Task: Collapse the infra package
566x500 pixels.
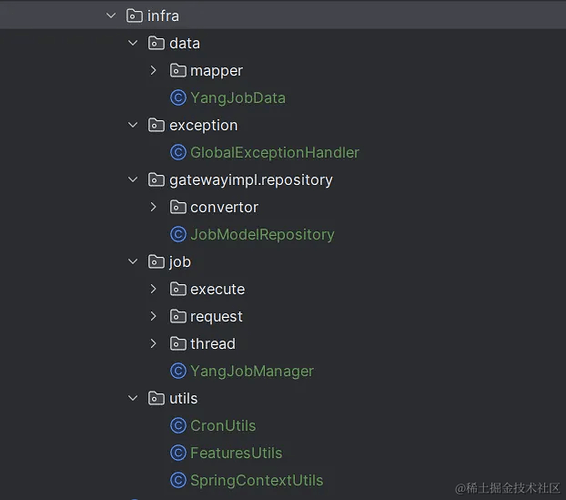Action: click(x=111, y=16)
